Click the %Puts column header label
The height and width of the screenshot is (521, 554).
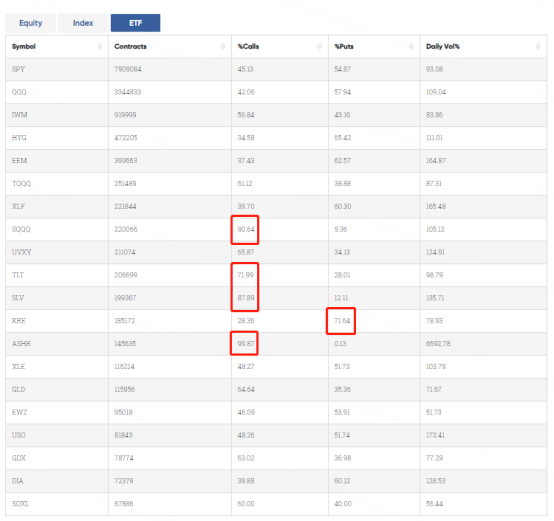[x=344, y=46]
